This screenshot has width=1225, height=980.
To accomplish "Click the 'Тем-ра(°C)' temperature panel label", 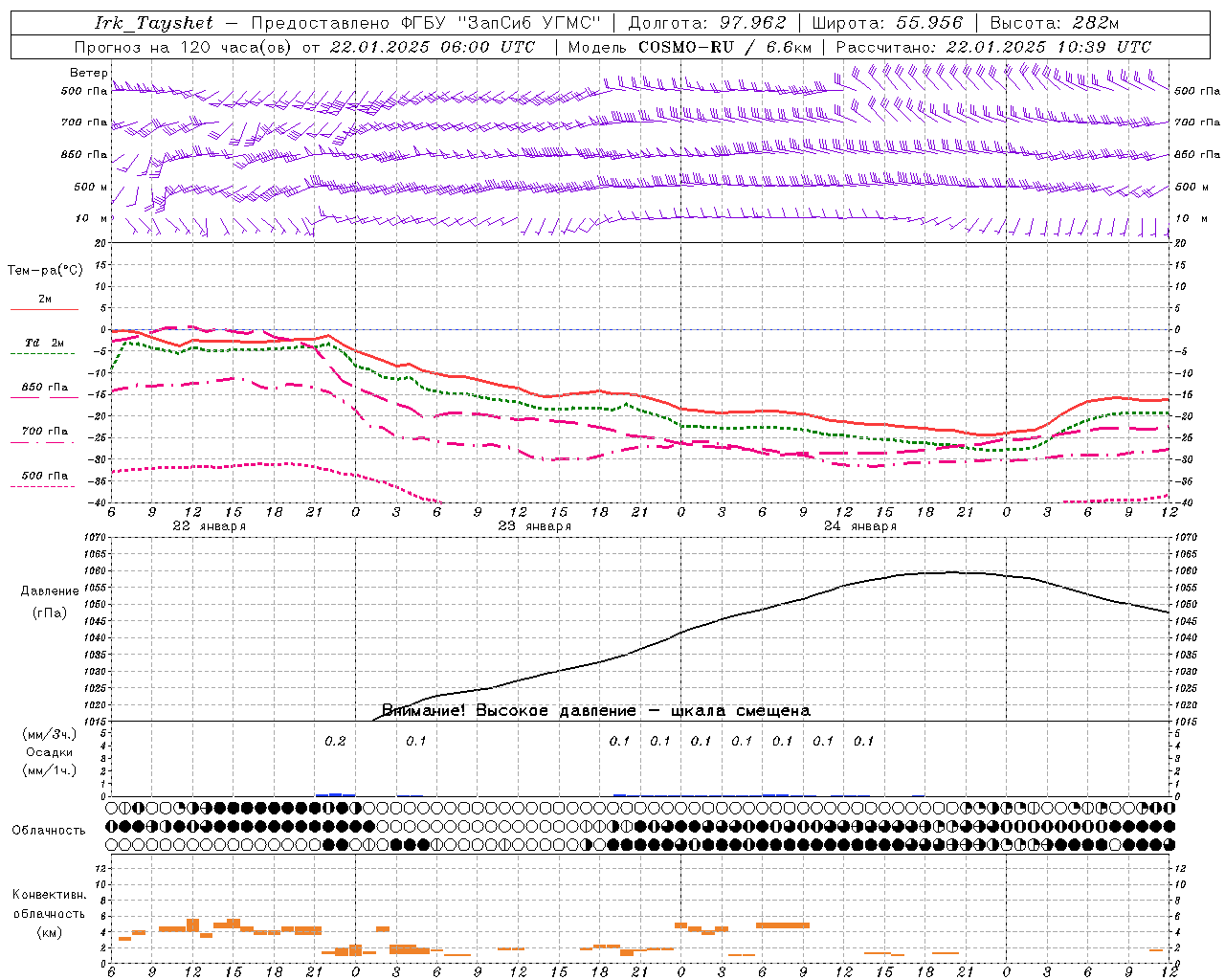I will pos(45,271).
